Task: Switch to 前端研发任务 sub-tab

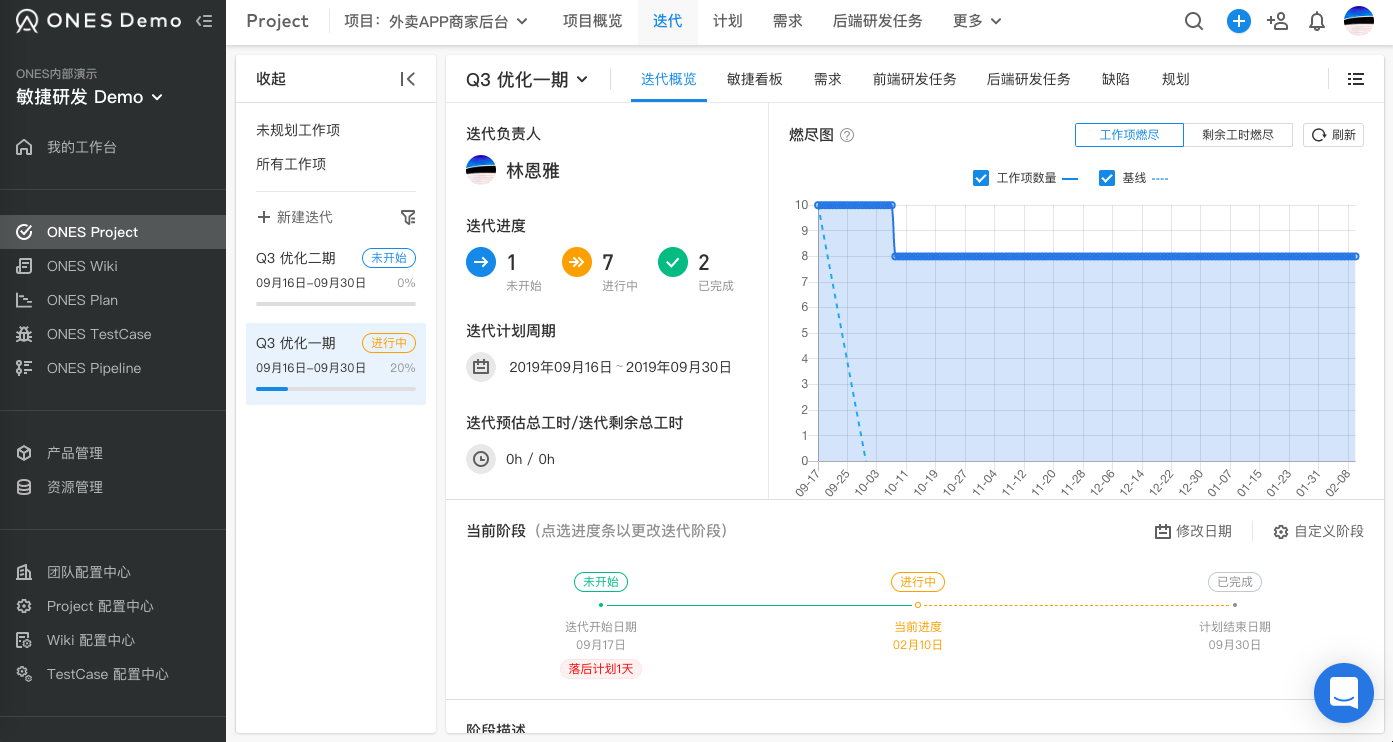Action: (x=915, y=79)
